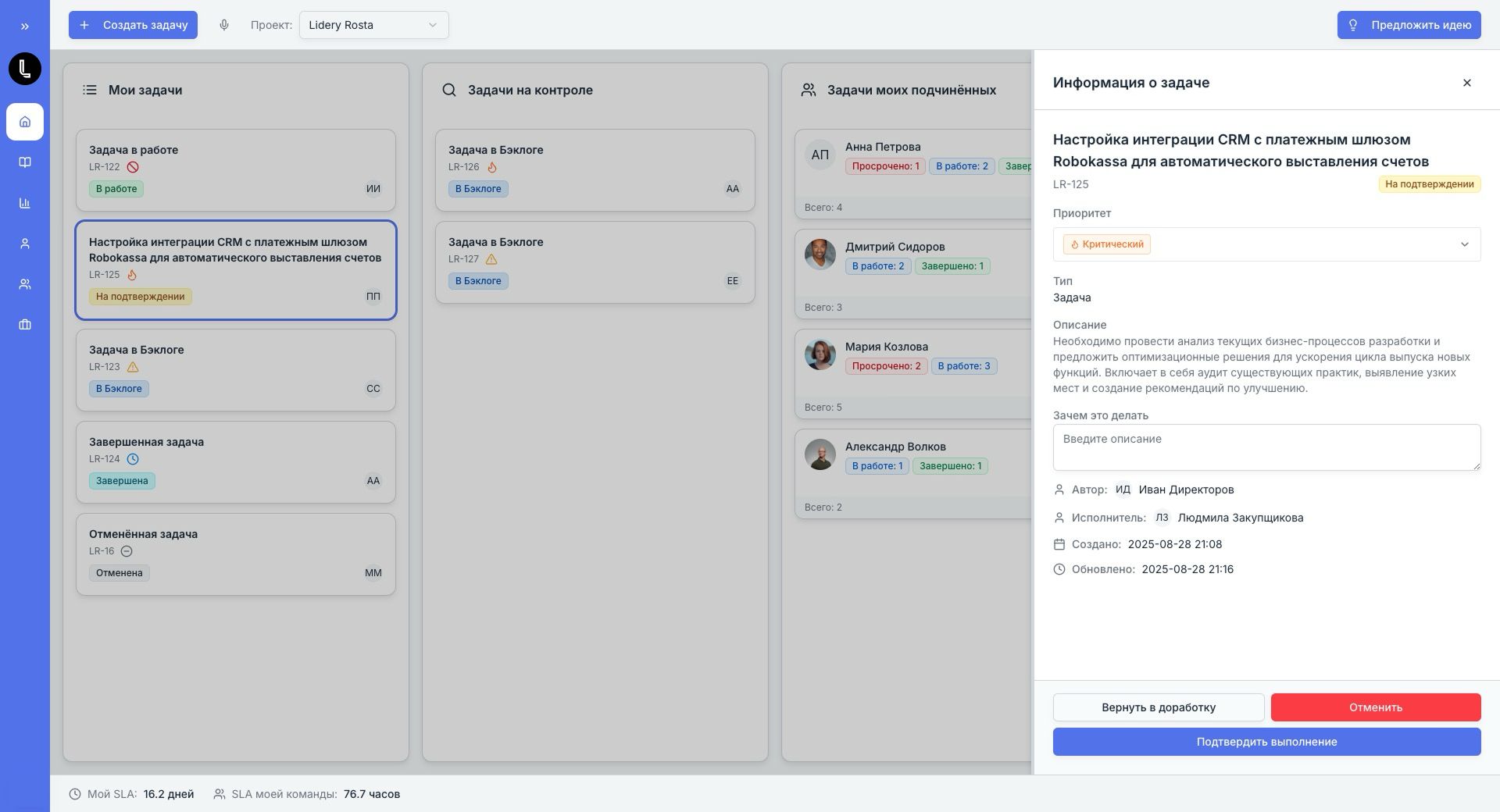This screenshot has width=1500, height=812.
Task: Click Вернуть в доработку button
Action: click(1158, 707)
